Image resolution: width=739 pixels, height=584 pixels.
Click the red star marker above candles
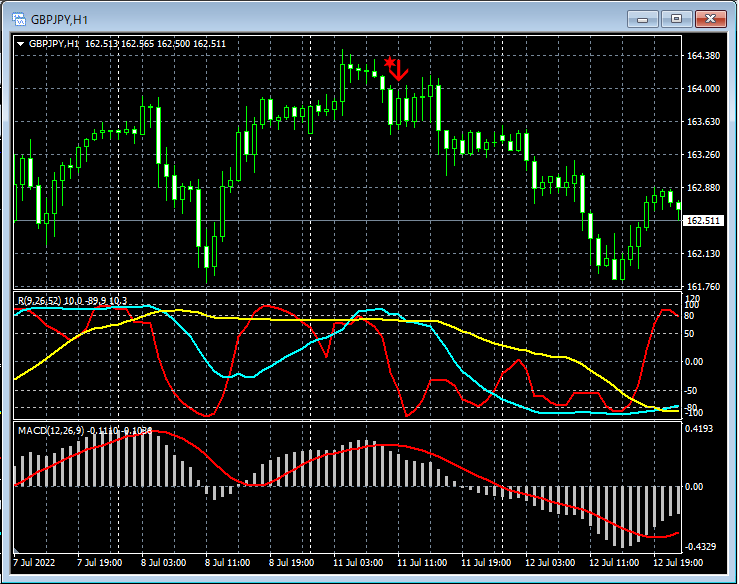click(x=389, y=62)
